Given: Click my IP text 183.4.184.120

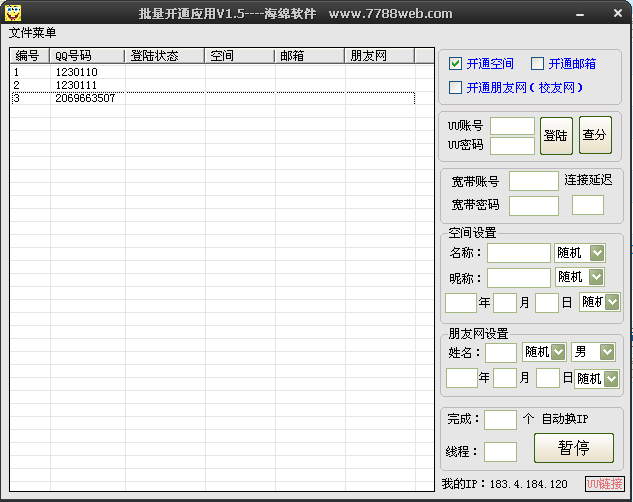Looking at the screenshot, I should (528, 484).
